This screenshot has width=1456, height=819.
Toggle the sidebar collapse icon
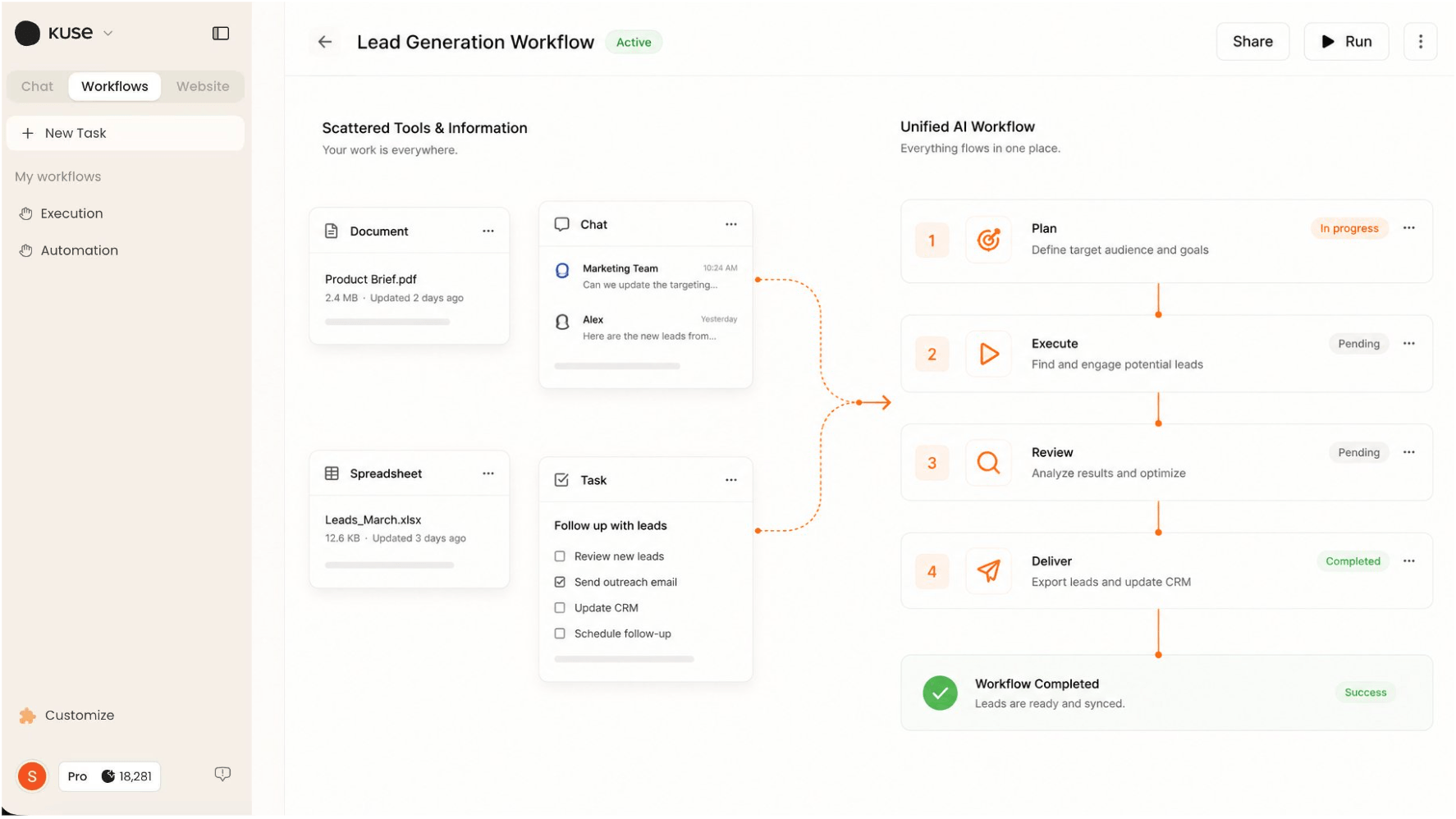[221, 34]
